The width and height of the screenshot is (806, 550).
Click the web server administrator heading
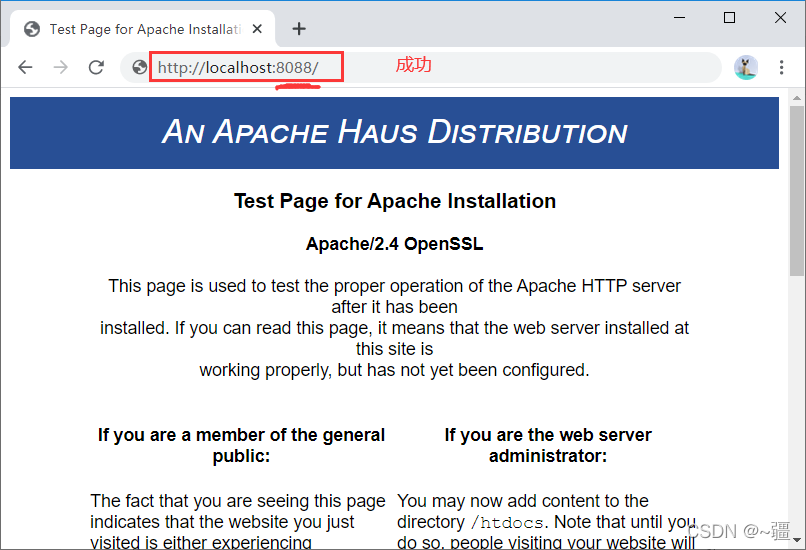coord(547,445)
